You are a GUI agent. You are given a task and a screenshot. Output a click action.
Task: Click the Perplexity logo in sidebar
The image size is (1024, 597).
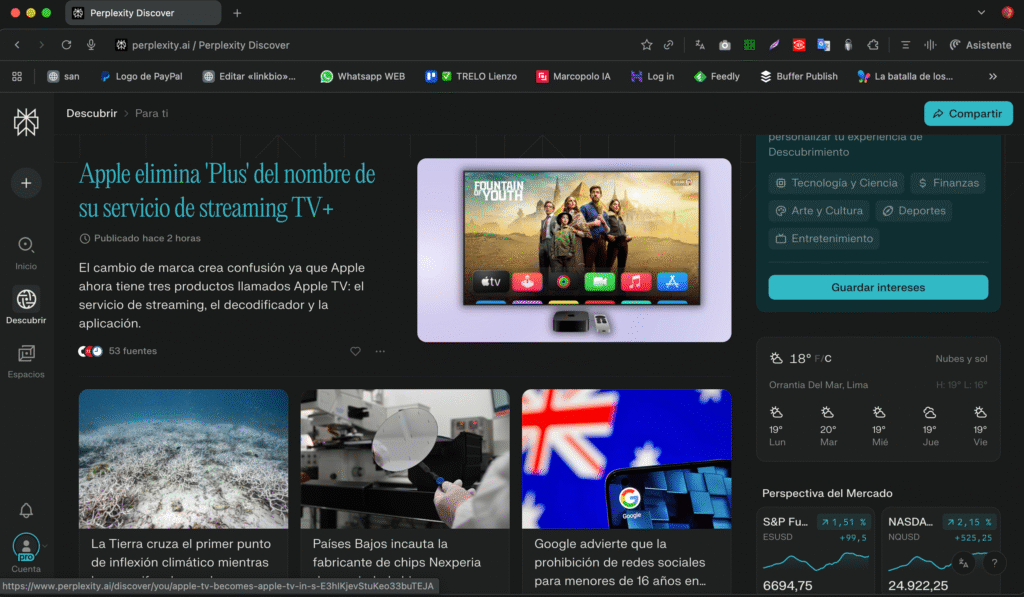(26, 122)
